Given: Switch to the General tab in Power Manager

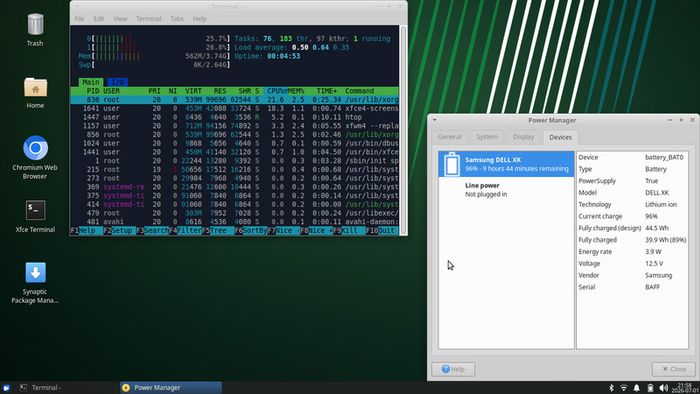Looking at the screenshot, I should [450, 137].
